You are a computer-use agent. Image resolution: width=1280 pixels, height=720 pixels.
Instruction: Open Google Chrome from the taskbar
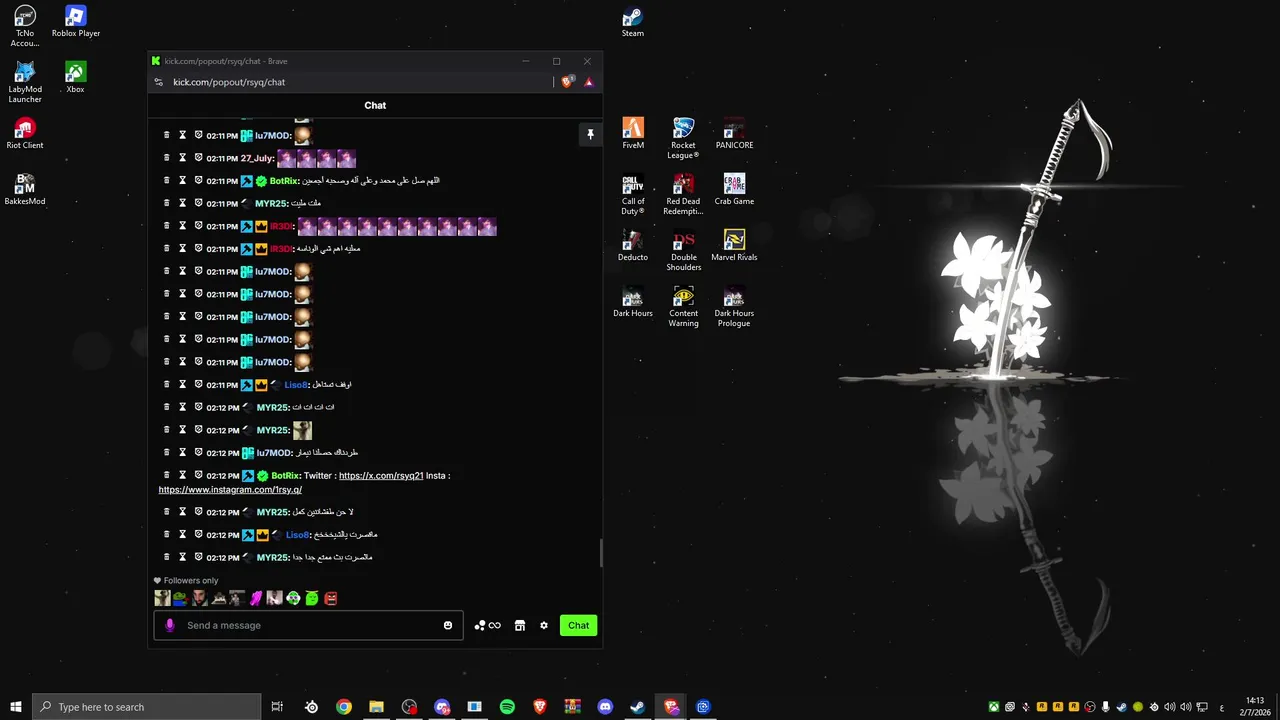click(x=344, y=707)
